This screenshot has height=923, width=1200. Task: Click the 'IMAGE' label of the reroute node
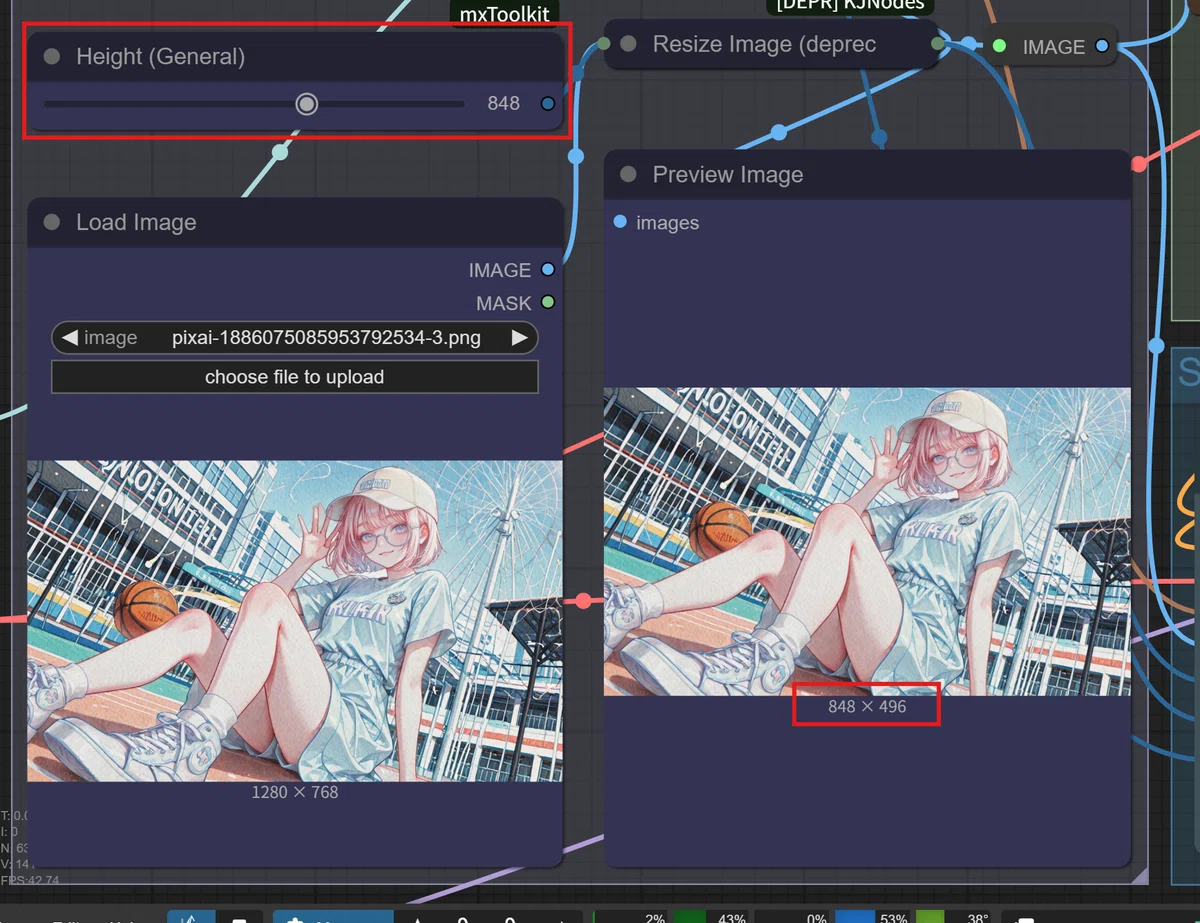click(1053, 47)
